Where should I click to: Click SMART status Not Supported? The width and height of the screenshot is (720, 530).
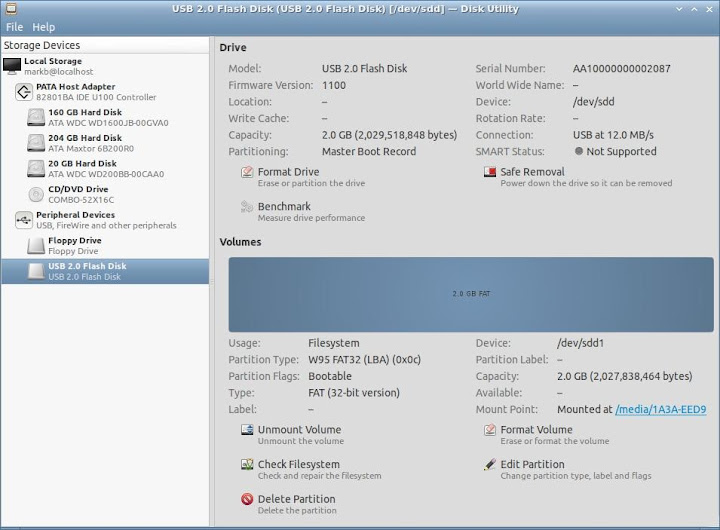pyautogui.click(x=615, y=152)
